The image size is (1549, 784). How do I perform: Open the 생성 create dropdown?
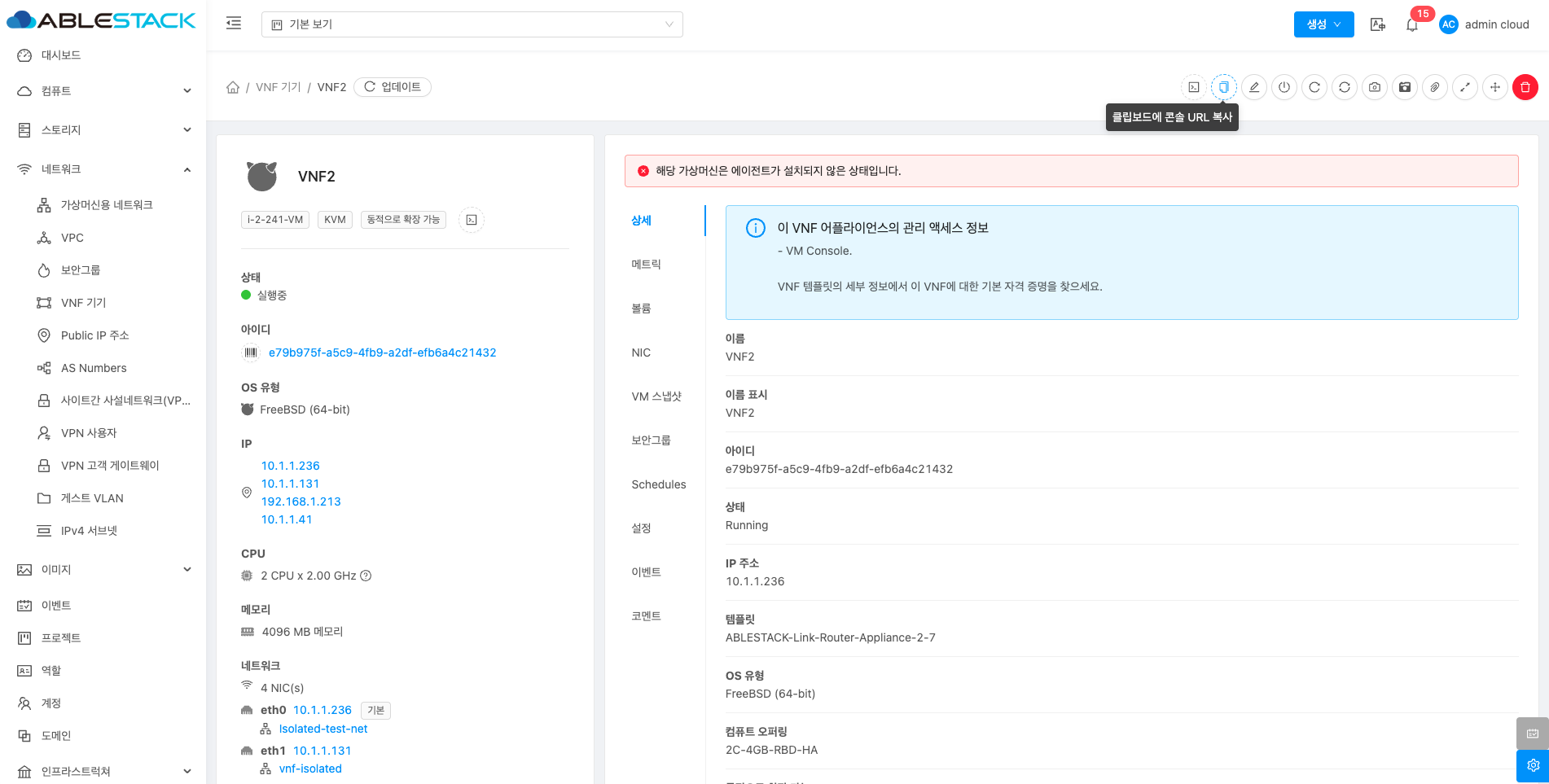[x=1323, y=24]
